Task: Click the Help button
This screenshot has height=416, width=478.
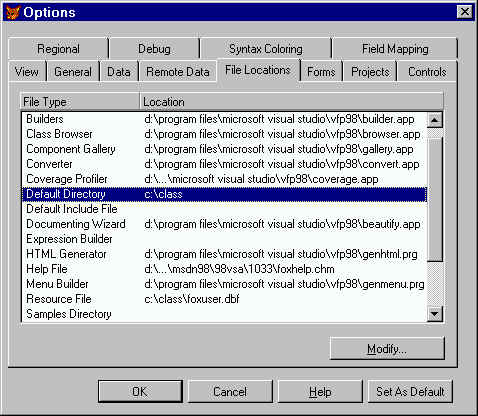Action: pos(320,391)
